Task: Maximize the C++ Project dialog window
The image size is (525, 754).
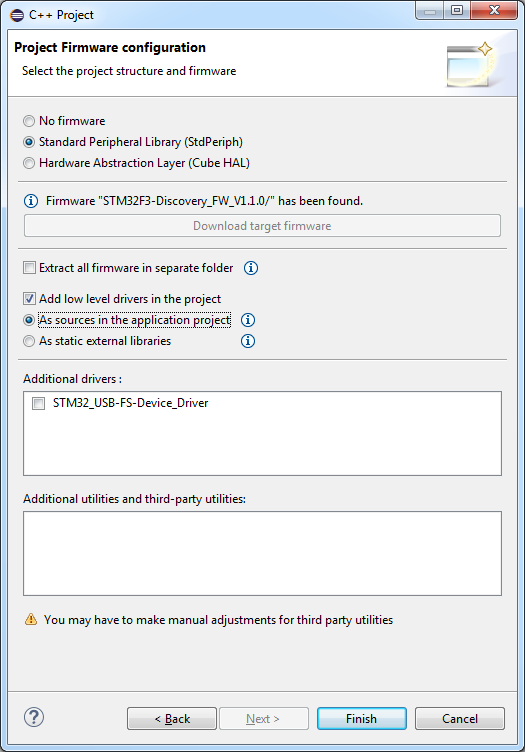Action: (x=457, y=11)
